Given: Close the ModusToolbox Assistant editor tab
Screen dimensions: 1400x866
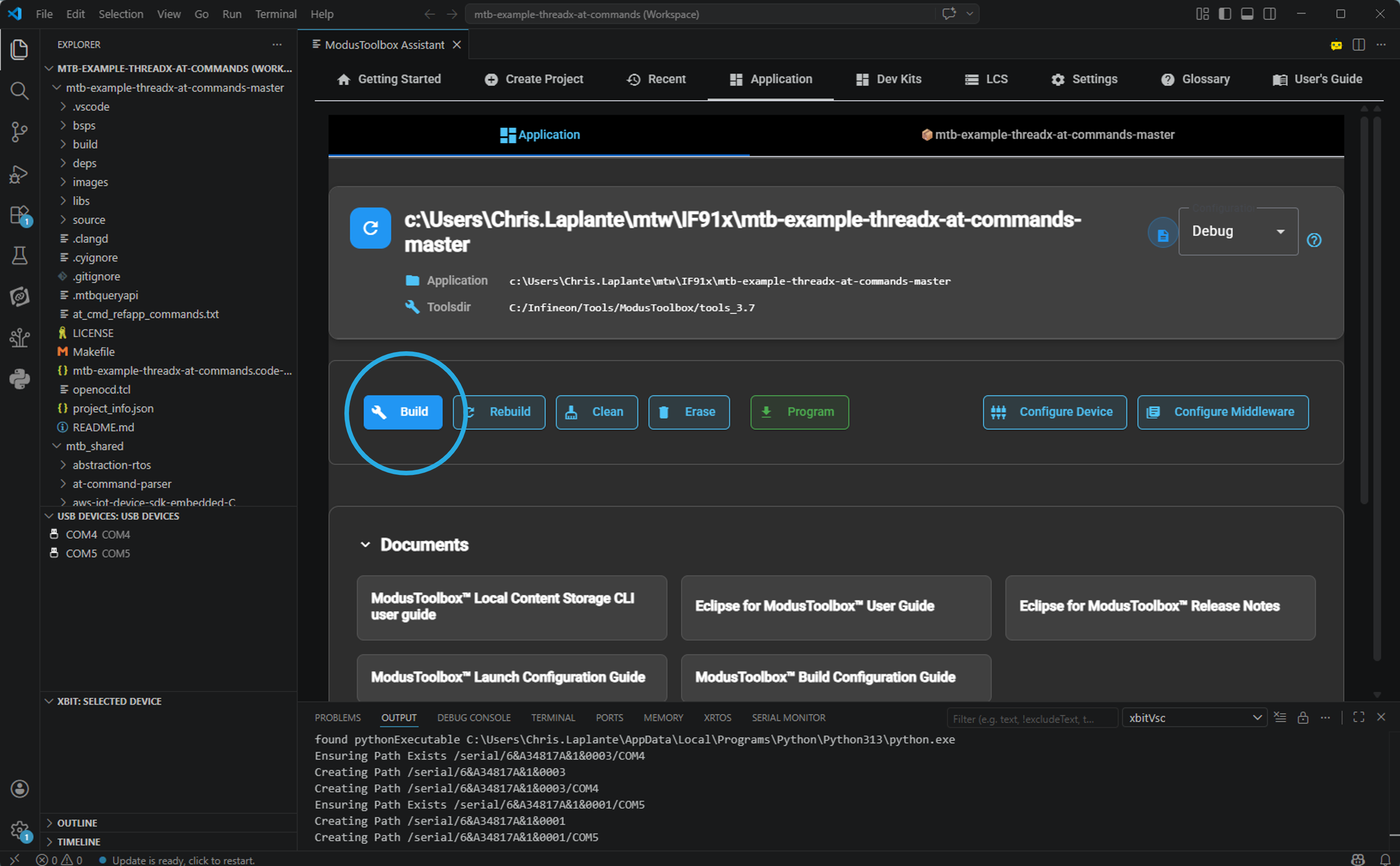Looking at the screenshot, I should click(457, 45).
